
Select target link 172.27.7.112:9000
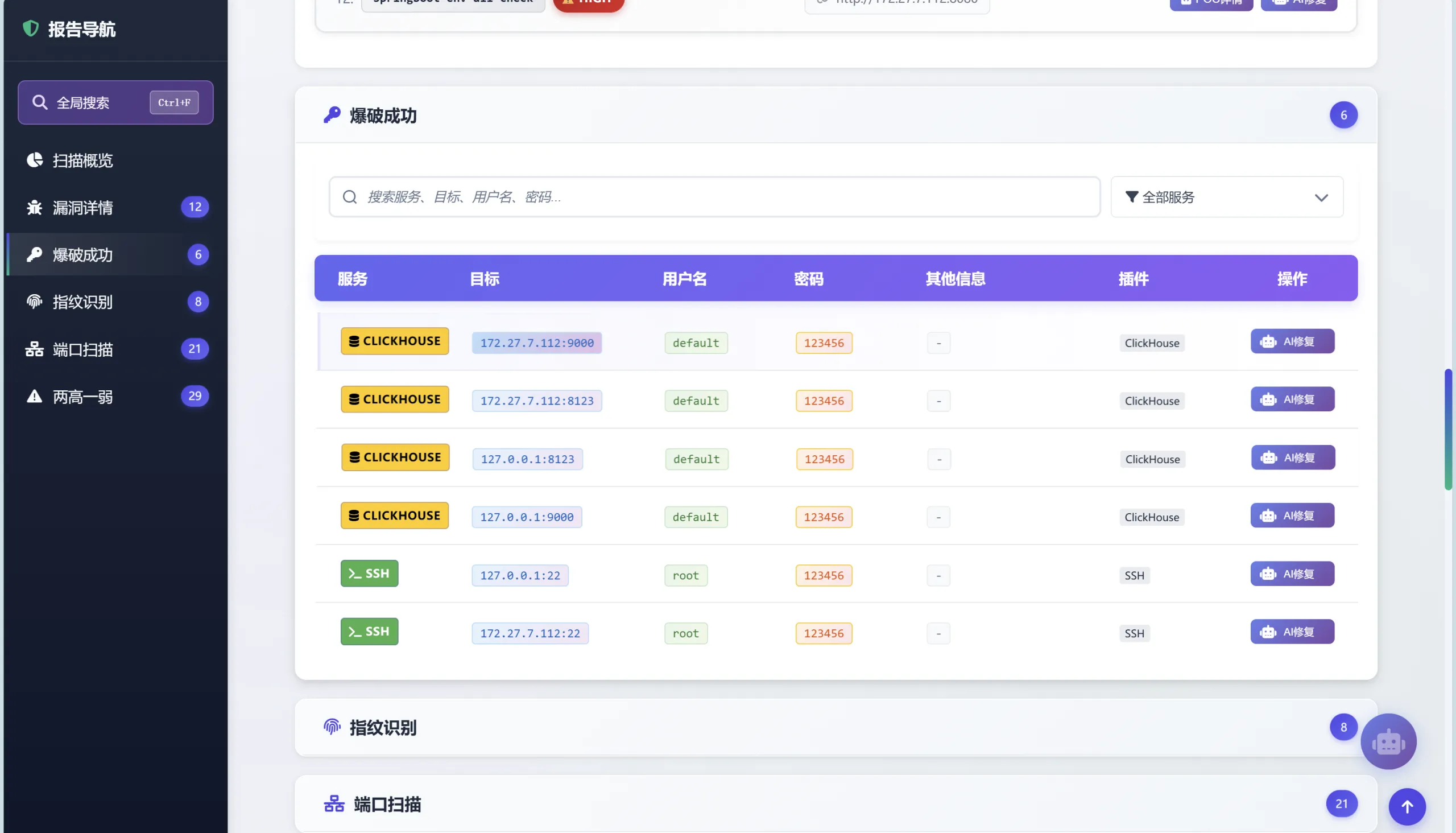pos(536,343)
